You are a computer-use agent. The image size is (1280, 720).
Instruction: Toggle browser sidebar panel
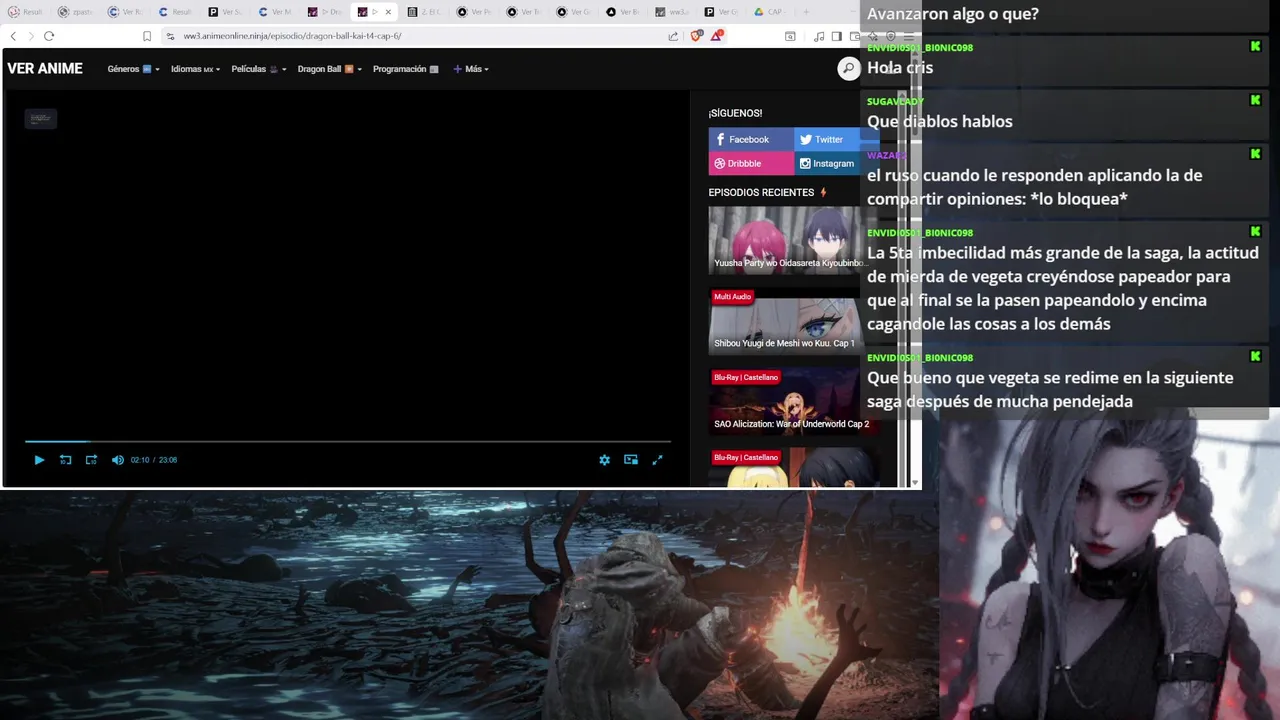coord(837,36)
